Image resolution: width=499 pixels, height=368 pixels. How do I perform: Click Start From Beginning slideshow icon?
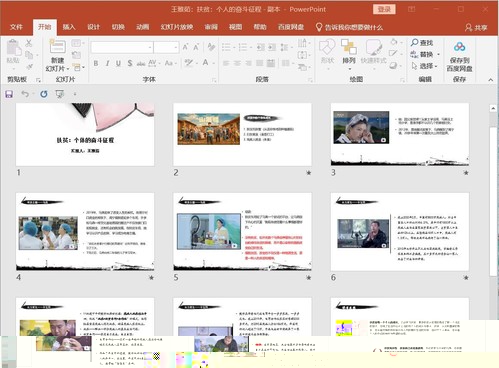(60, 94)
